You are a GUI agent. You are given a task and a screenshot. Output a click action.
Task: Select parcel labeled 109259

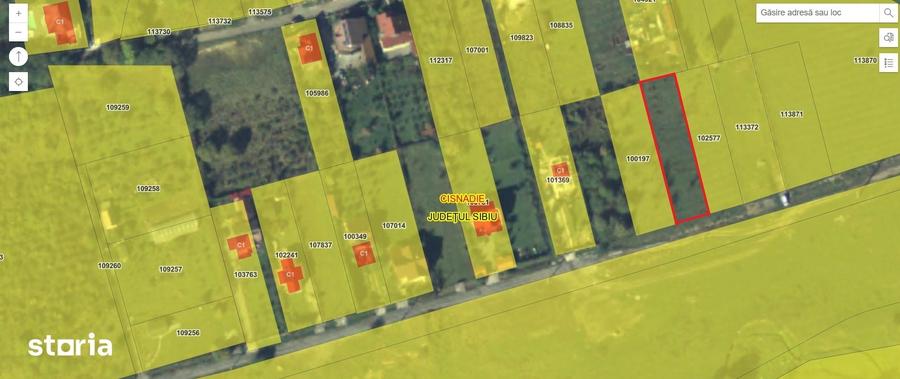[x=118, y=107]
